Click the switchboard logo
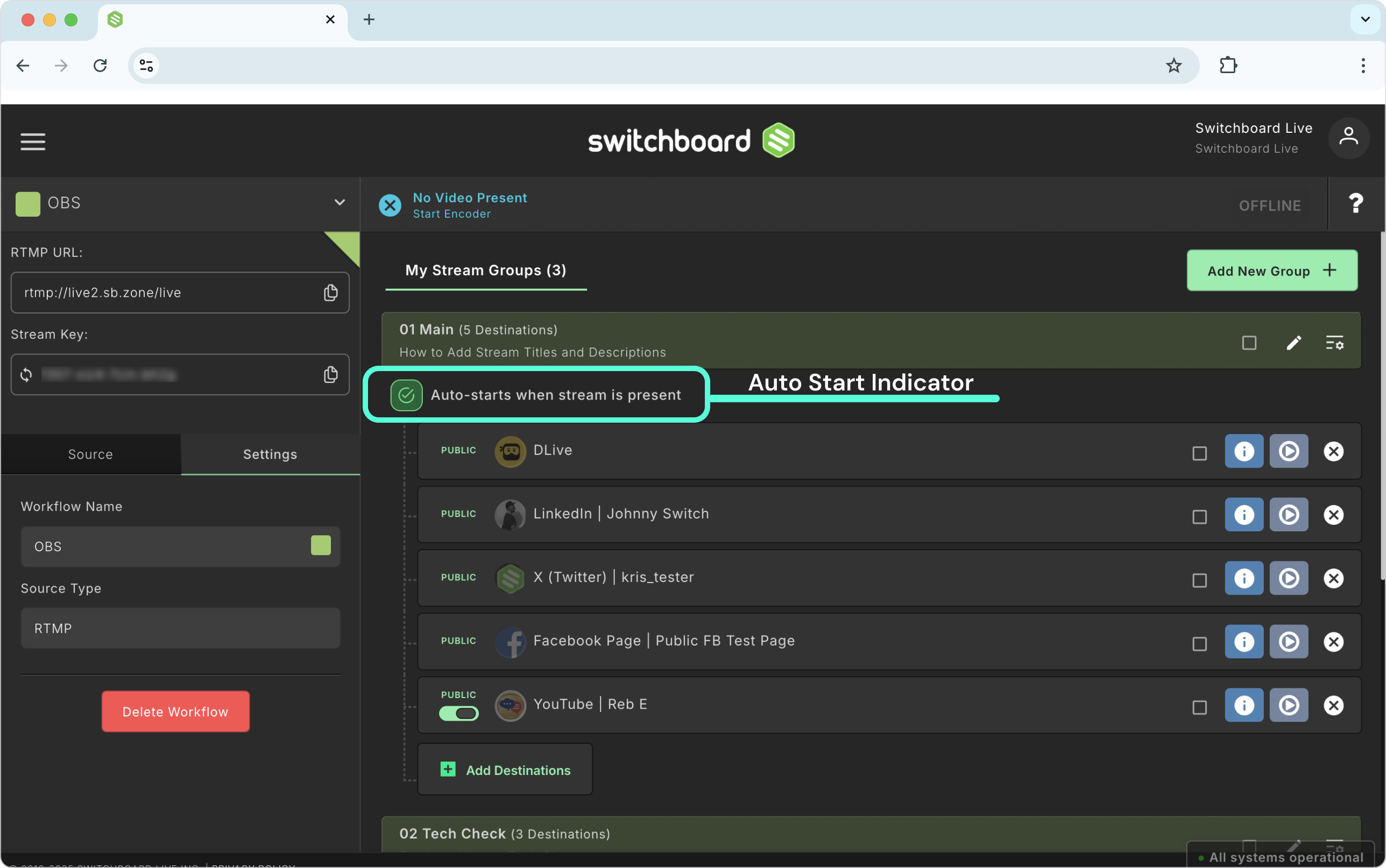Viewport: 1386px width, 868px height. [691, 141]
